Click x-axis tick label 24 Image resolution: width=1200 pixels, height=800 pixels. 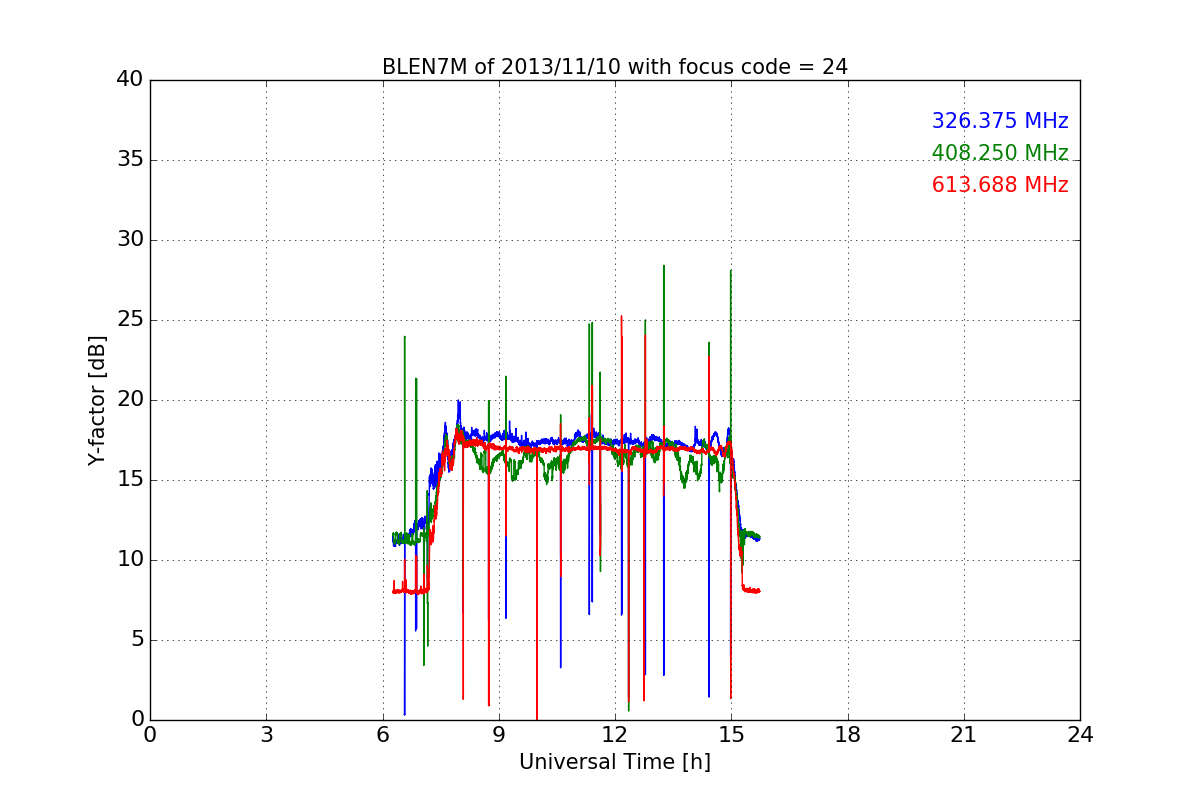pyautogui.click(x=1080, y=734)
